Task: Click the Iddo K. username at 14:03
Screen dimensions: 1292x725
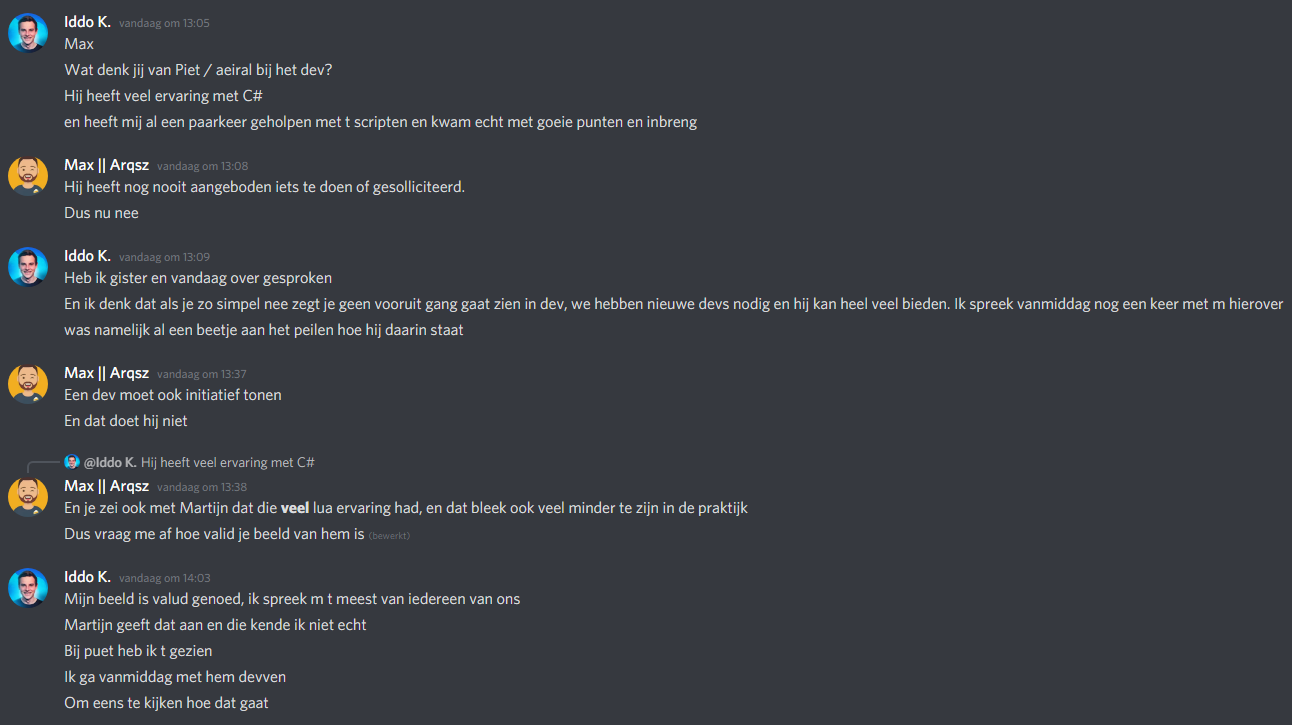Action: tap(87, 577)
